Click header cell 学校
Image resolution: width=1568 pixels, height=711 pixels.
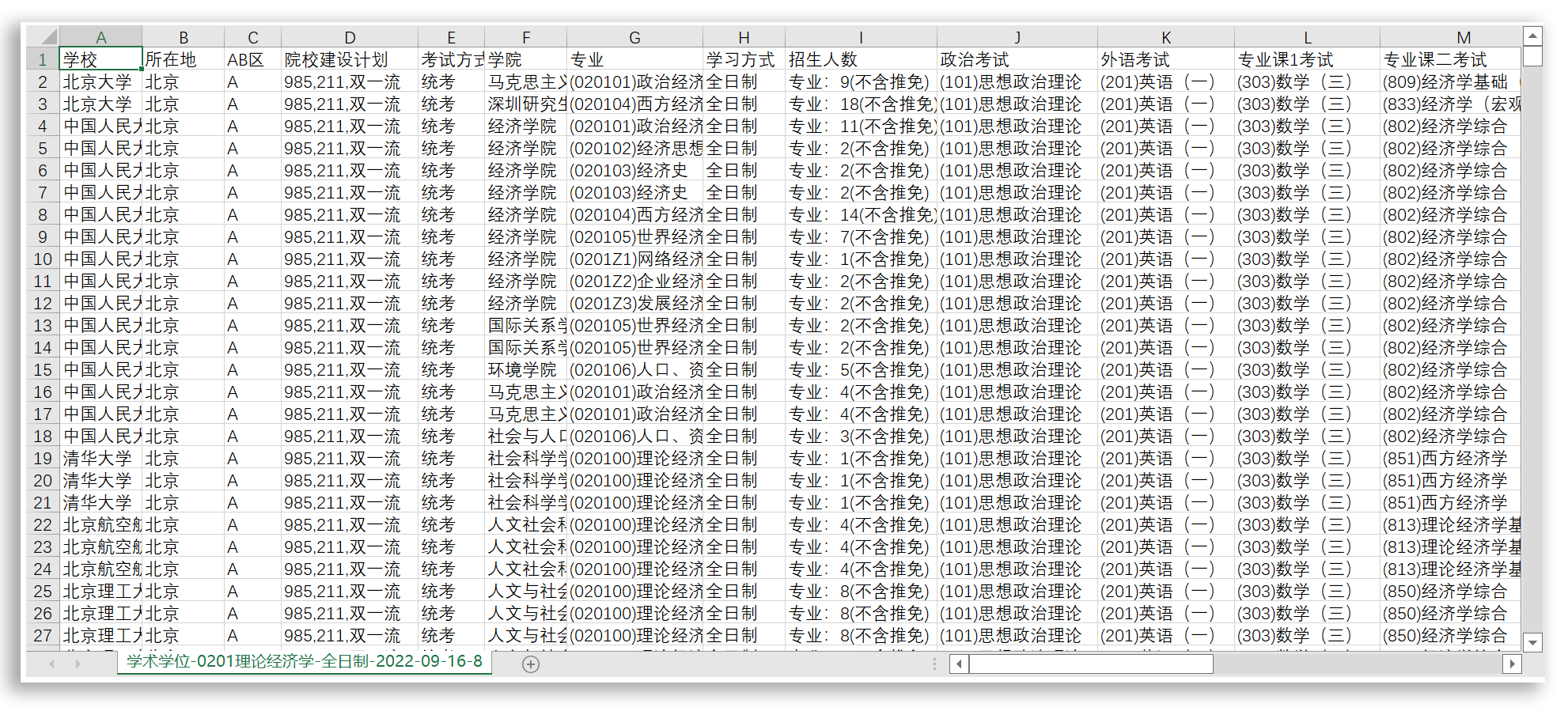[x=101, y=59]
